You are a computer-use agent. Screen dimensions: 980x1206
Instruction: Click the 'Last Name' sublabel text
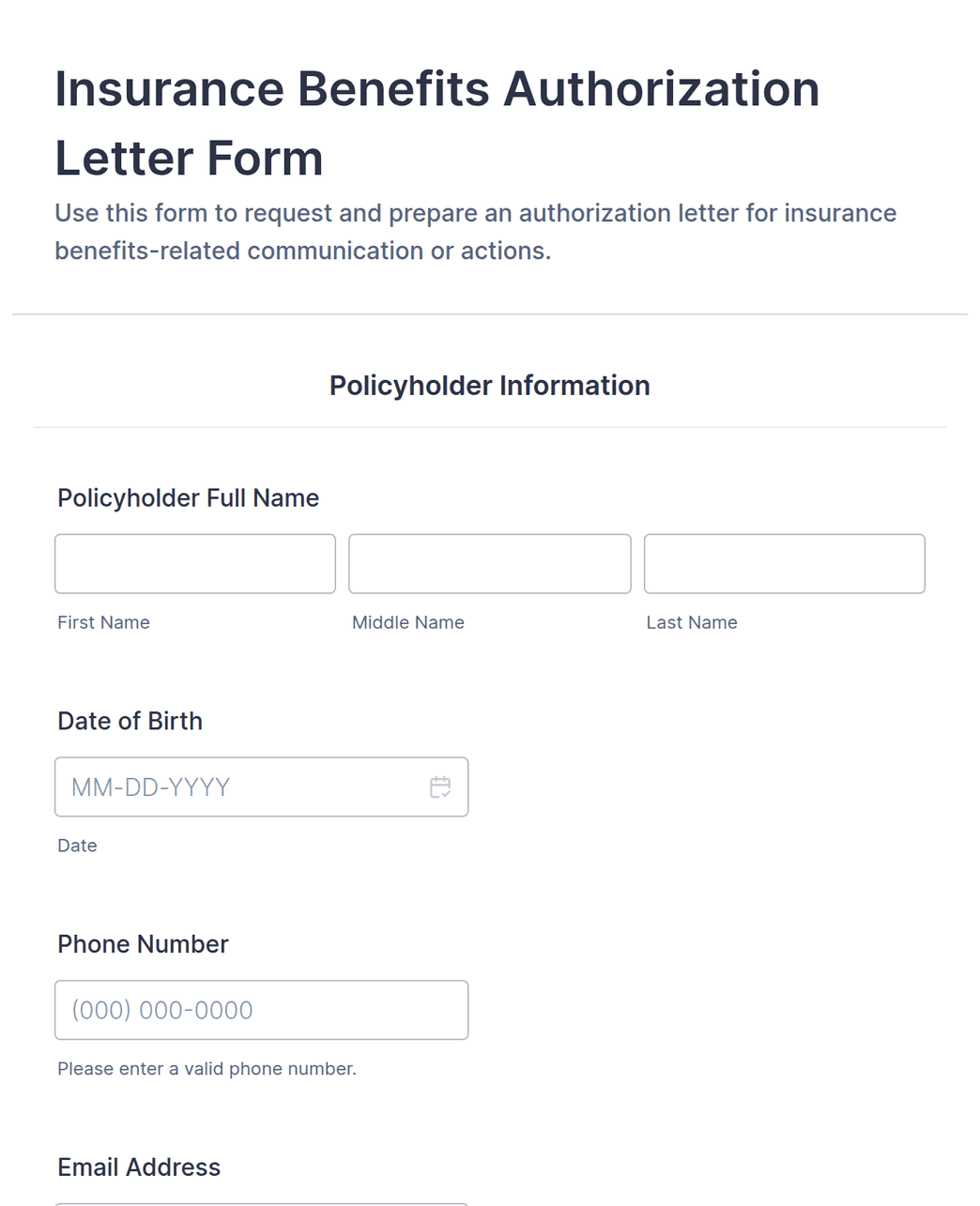(692, 622)
